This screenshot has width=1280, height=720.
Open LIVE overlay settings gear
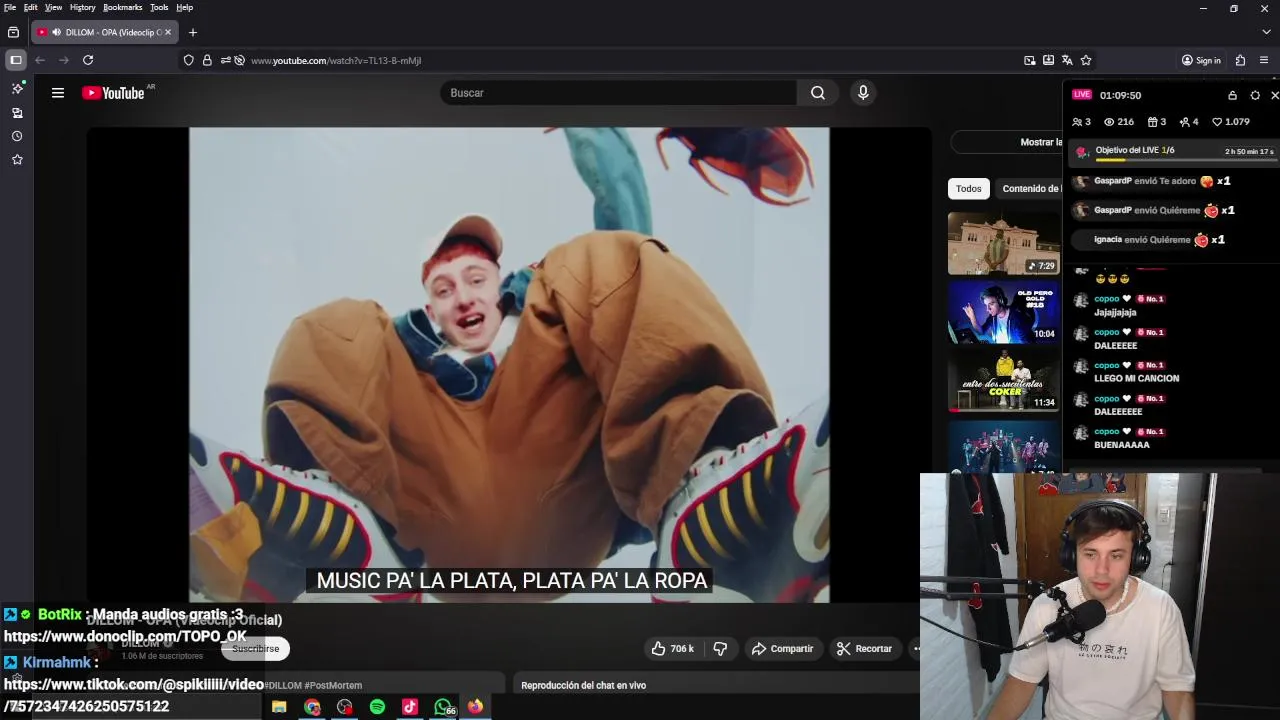coord(1255,95)
